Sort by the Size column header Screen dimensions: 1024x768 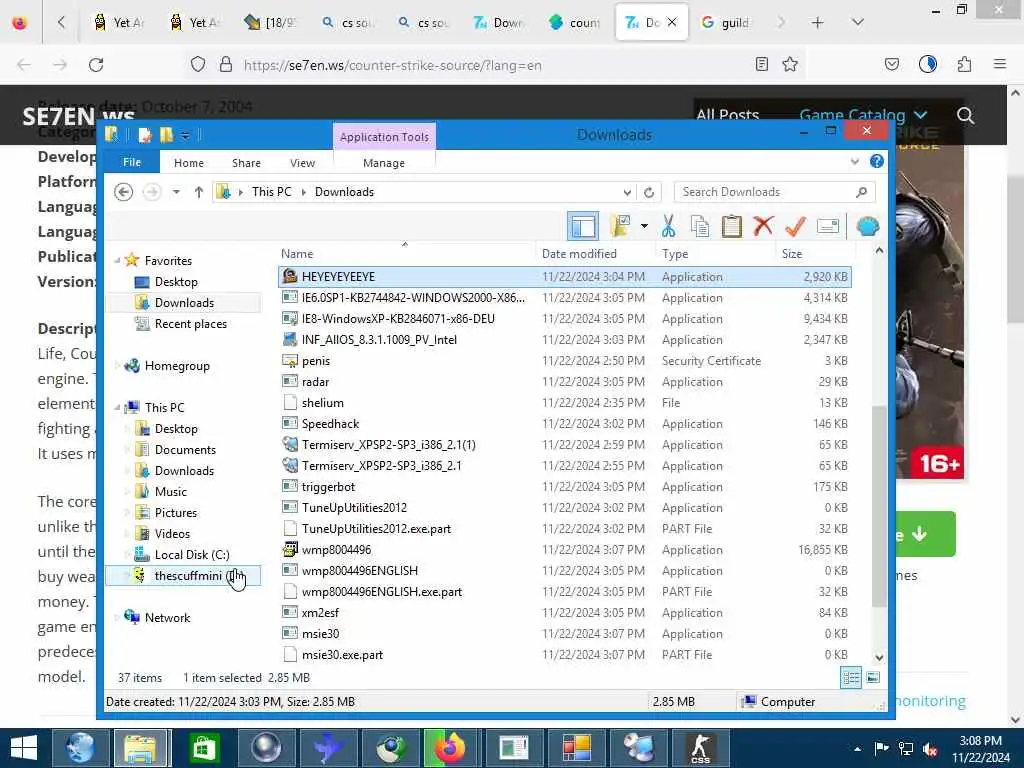[815, 253]
